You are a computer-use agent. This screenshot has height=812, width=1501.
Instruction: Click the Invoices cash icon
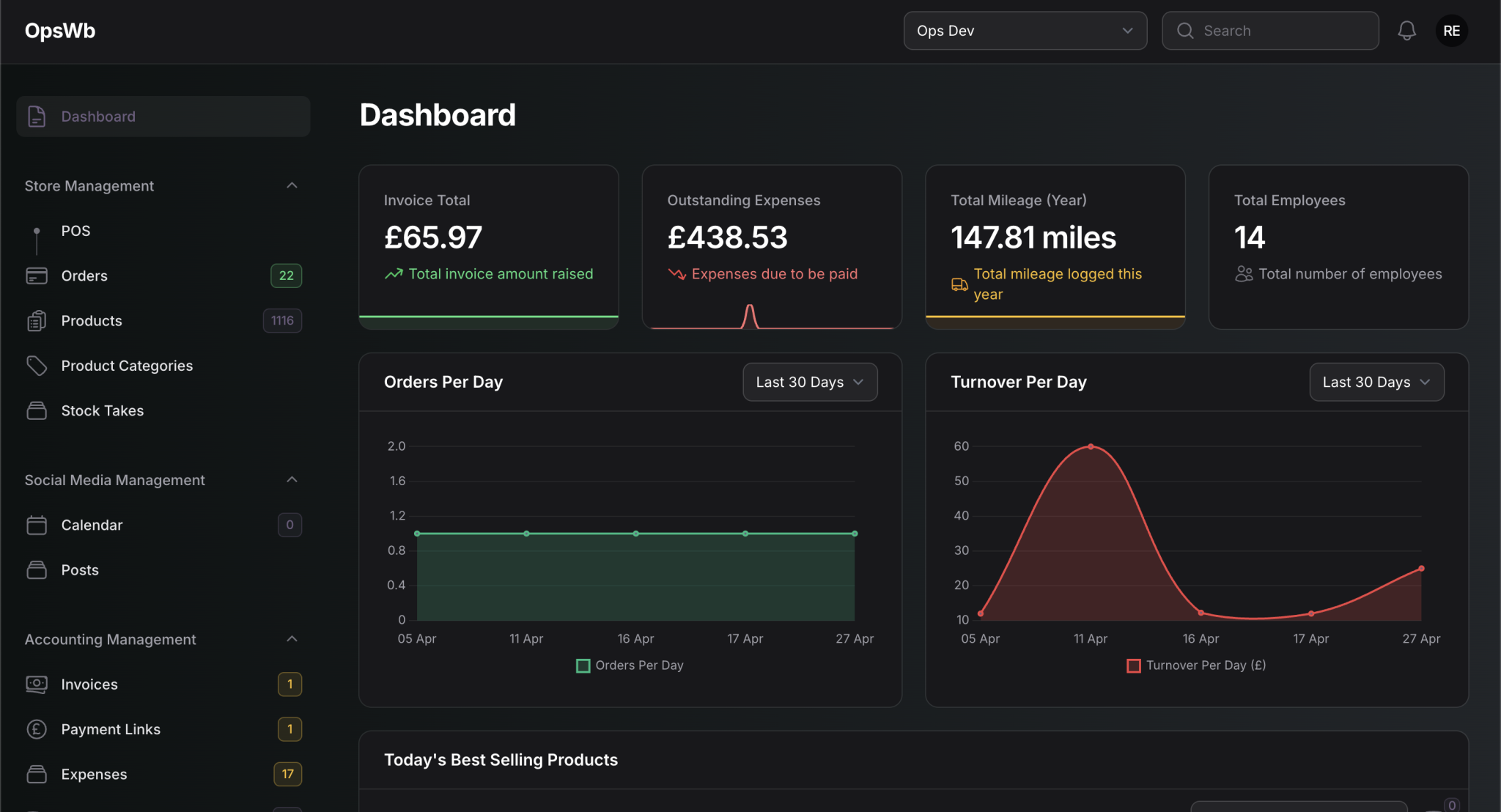37,684
